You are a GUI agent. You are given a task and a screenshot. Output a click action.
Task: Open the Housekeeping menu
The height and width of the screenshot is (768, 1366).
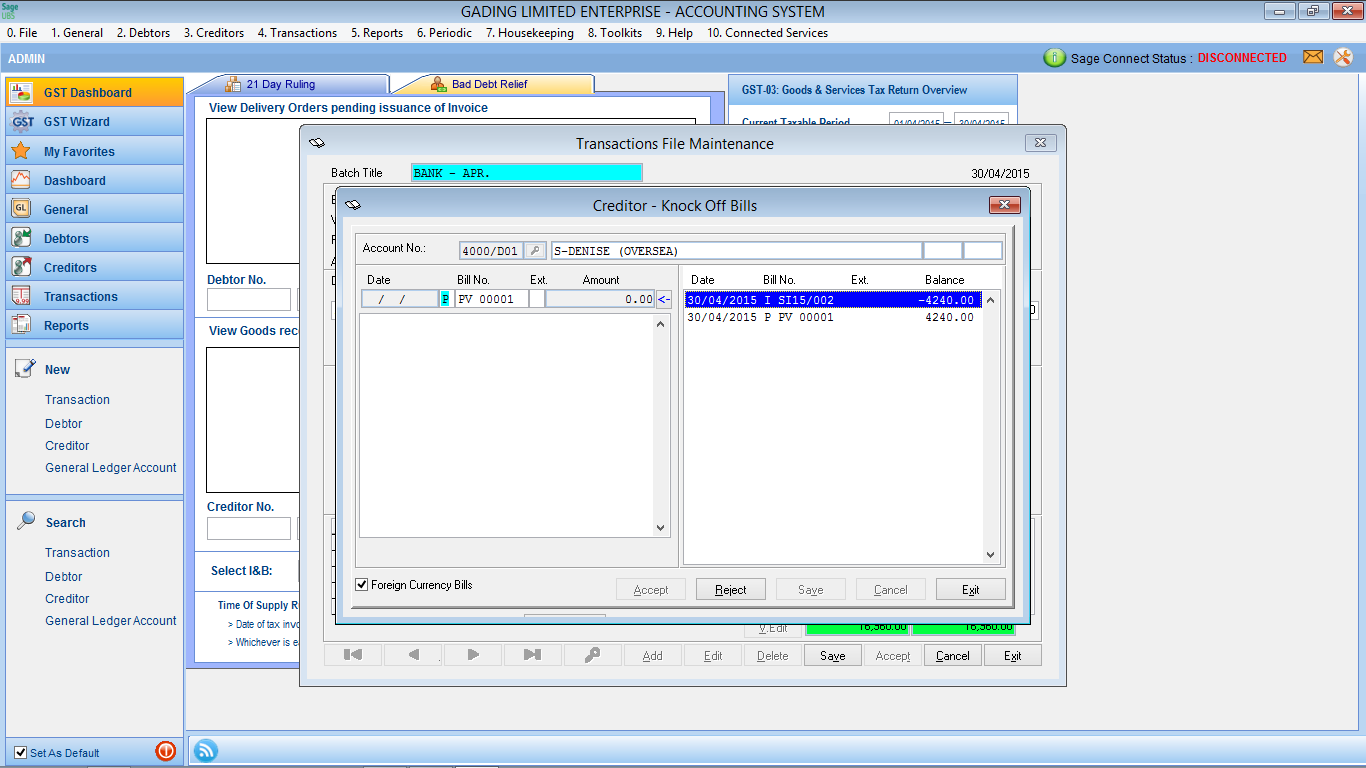coord(530,33)
